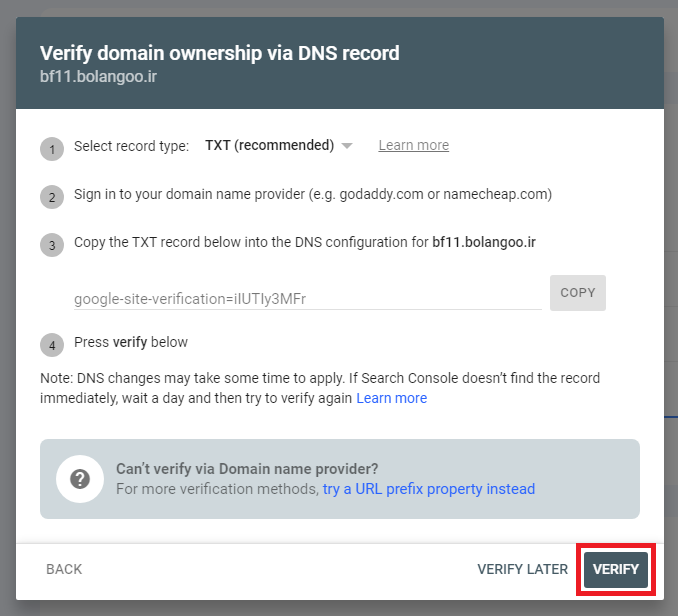The image size is (678, 616).
Task: Click the dialog title 'Verify domain ownership'
Action: point(220,53)
